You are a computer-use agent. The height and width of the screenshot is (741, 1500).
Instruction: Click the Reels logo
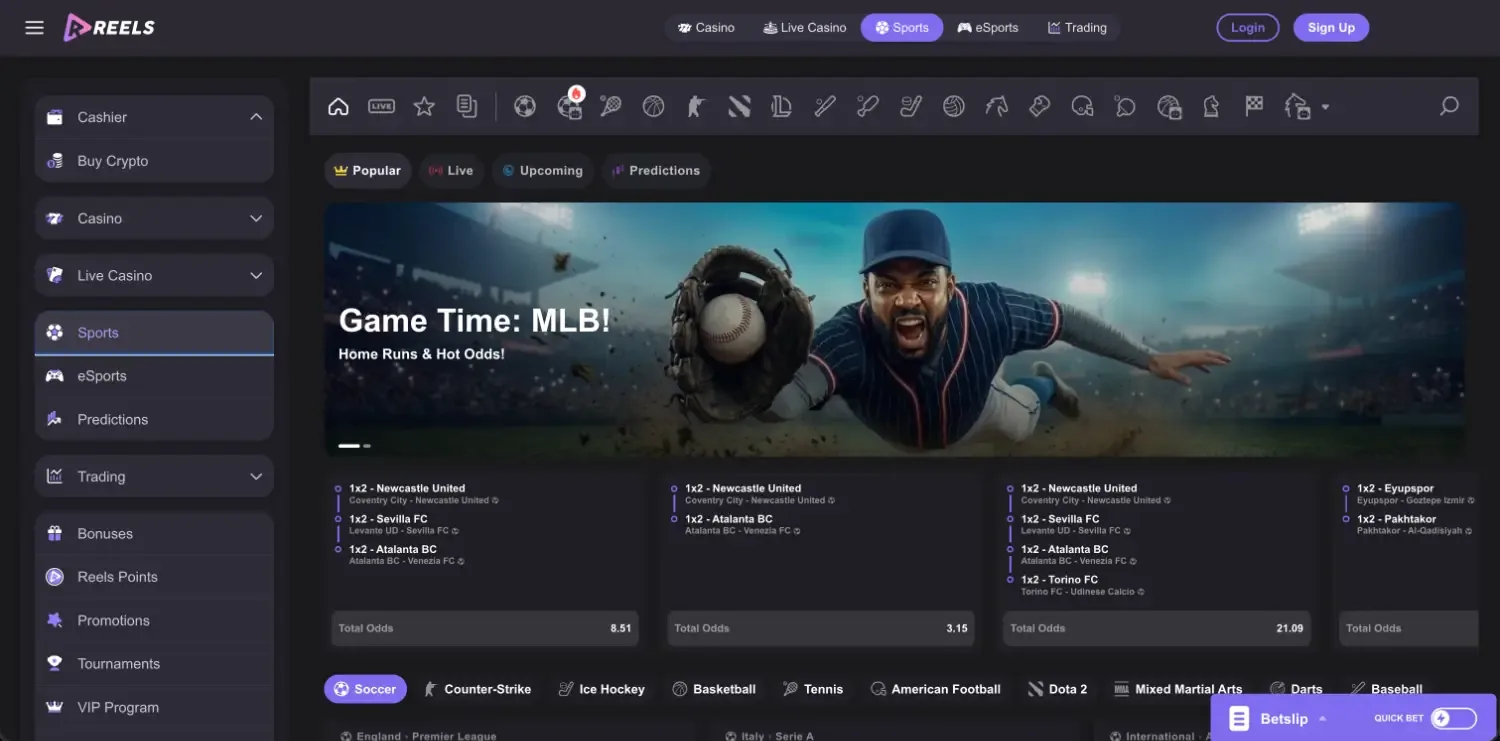point(110,28)
